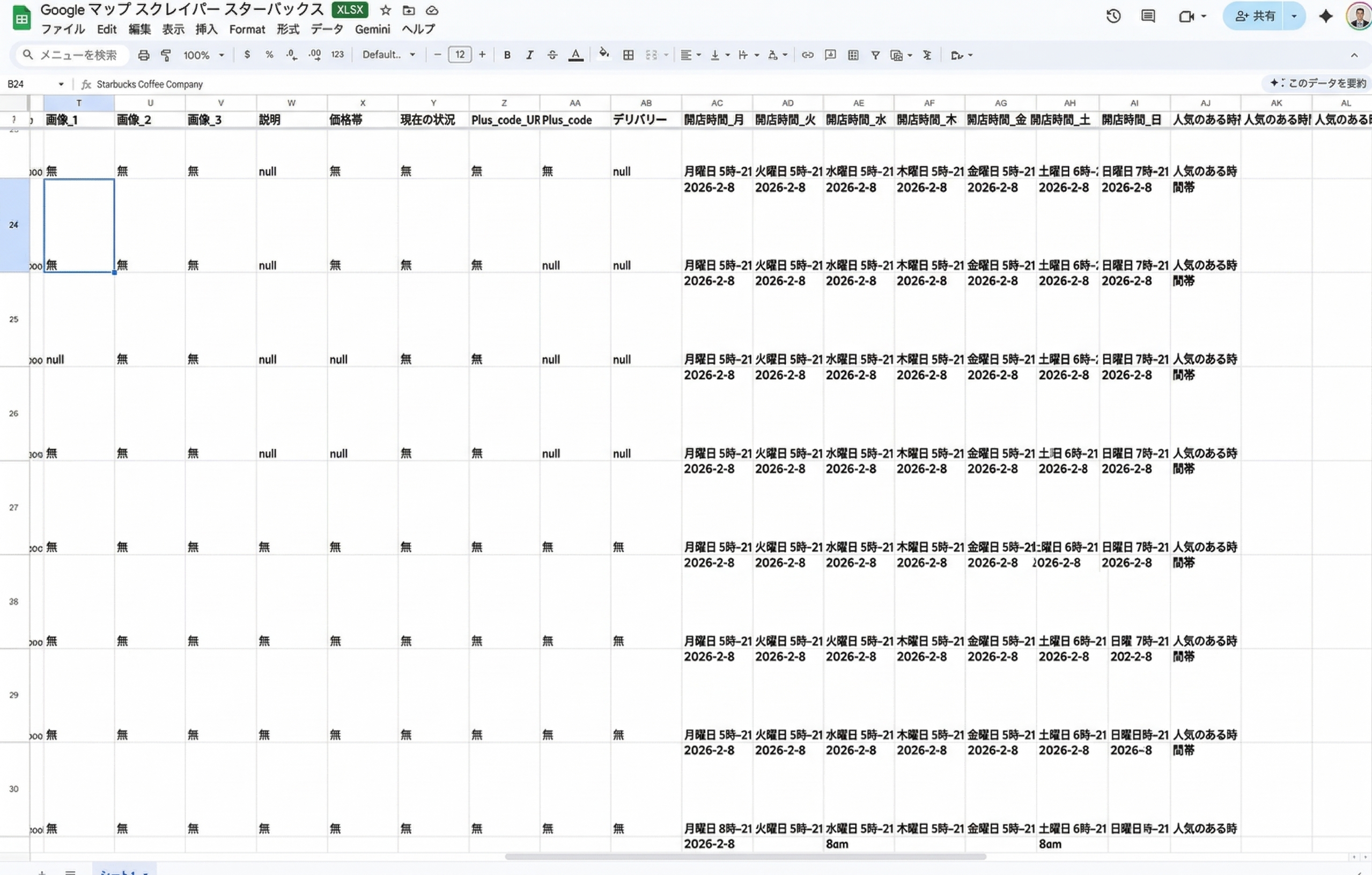
Task: Click the print icon in toolbar
Action: [x=144, y=55]
